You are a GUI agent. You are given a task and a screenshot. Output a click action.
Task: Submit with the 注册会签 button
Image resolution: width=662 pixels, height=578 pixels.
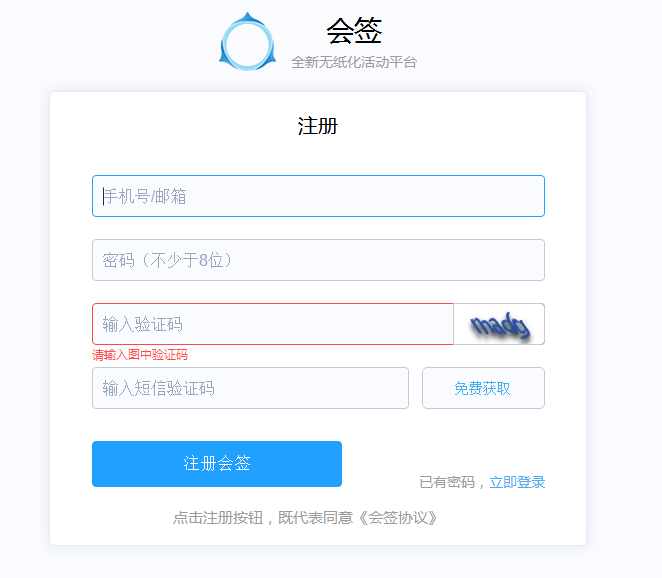click(x=217, y=464)
